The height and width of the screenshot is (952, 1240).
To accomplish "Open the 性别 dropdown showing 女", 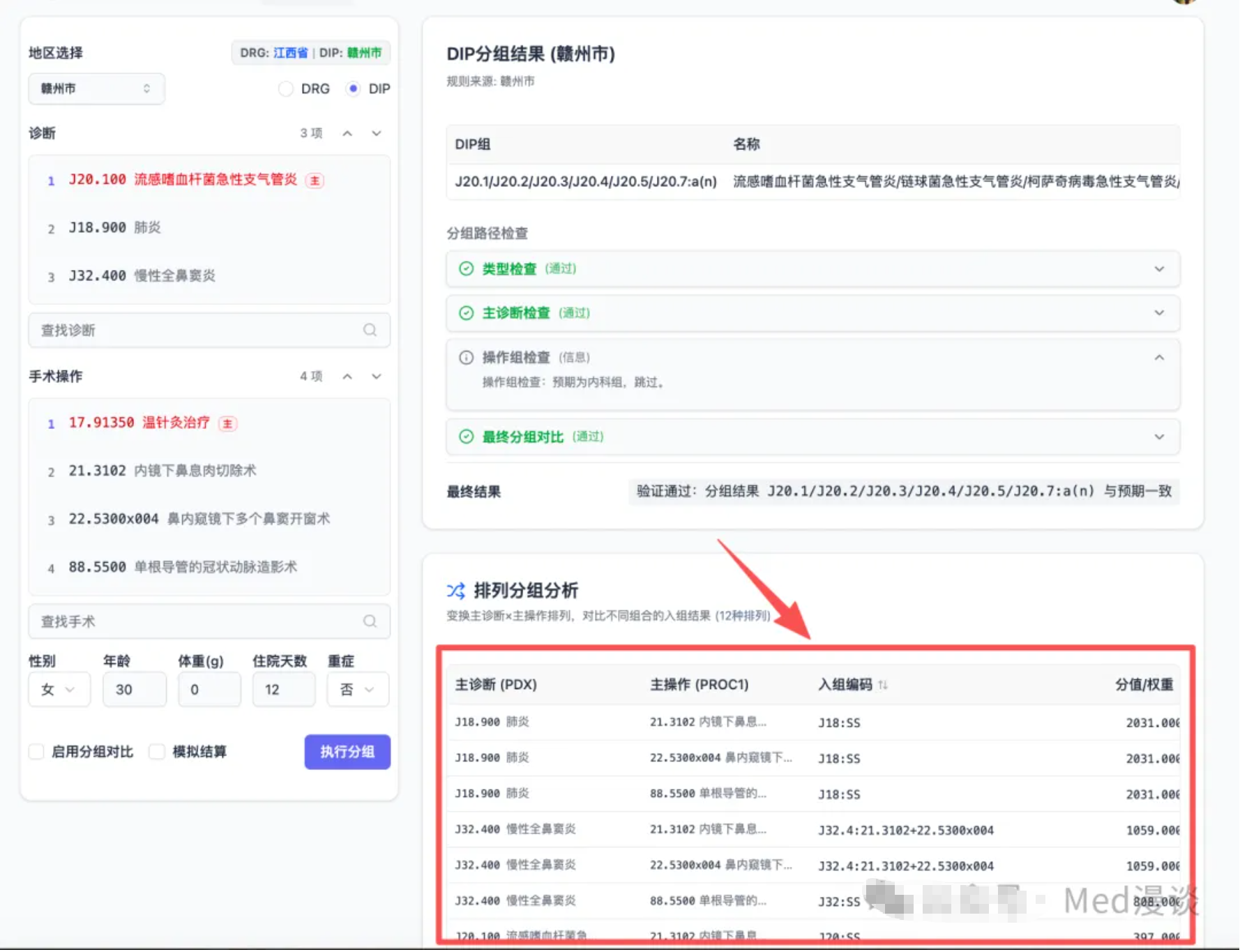I will pyautogui.click(x=59, y=690).
